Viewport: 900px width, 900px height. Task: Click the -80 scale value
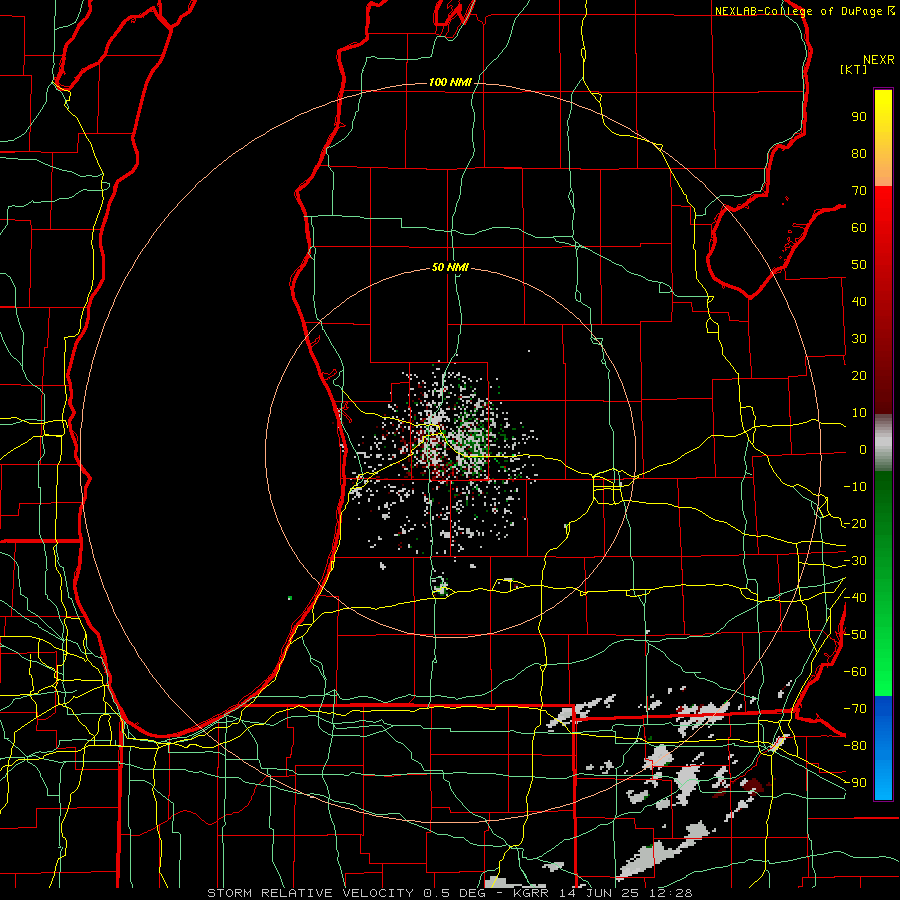(855, 746)
